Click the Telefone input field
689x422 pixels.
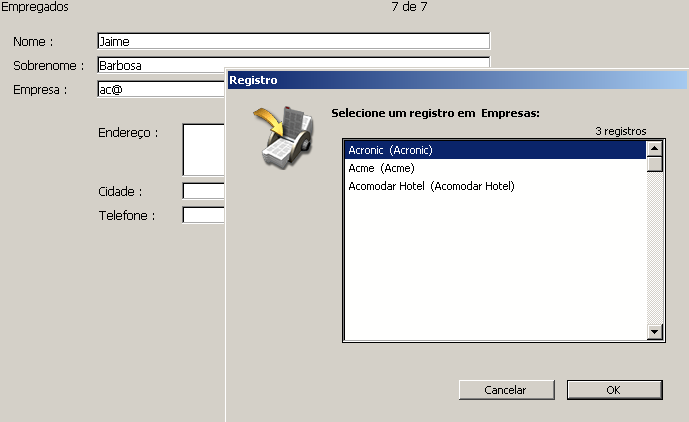point(204,215)
